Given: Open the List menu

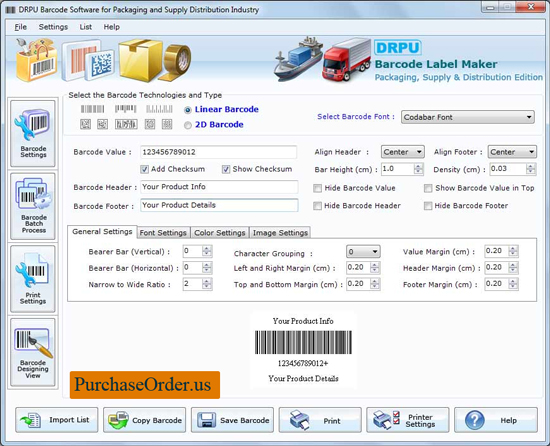Looking at the screenshot, I should pos(86,27).
